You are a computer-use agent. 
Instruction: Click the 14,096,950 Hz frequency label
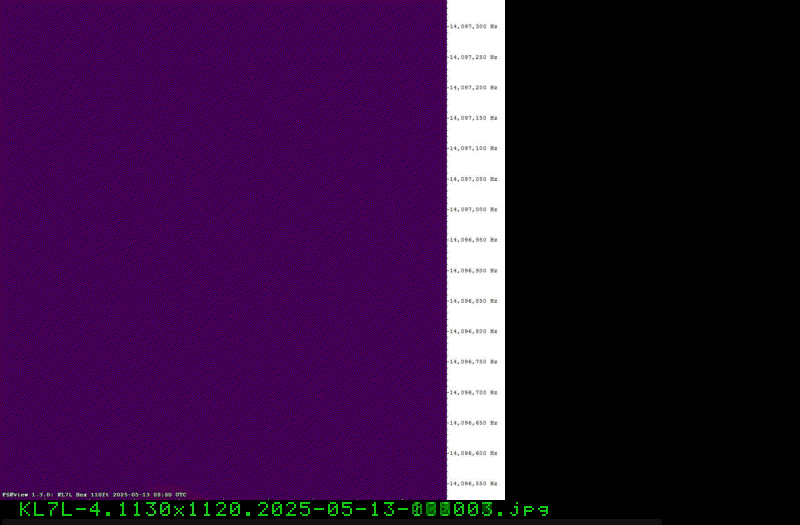pyautogui.click(x=473, y=240)
